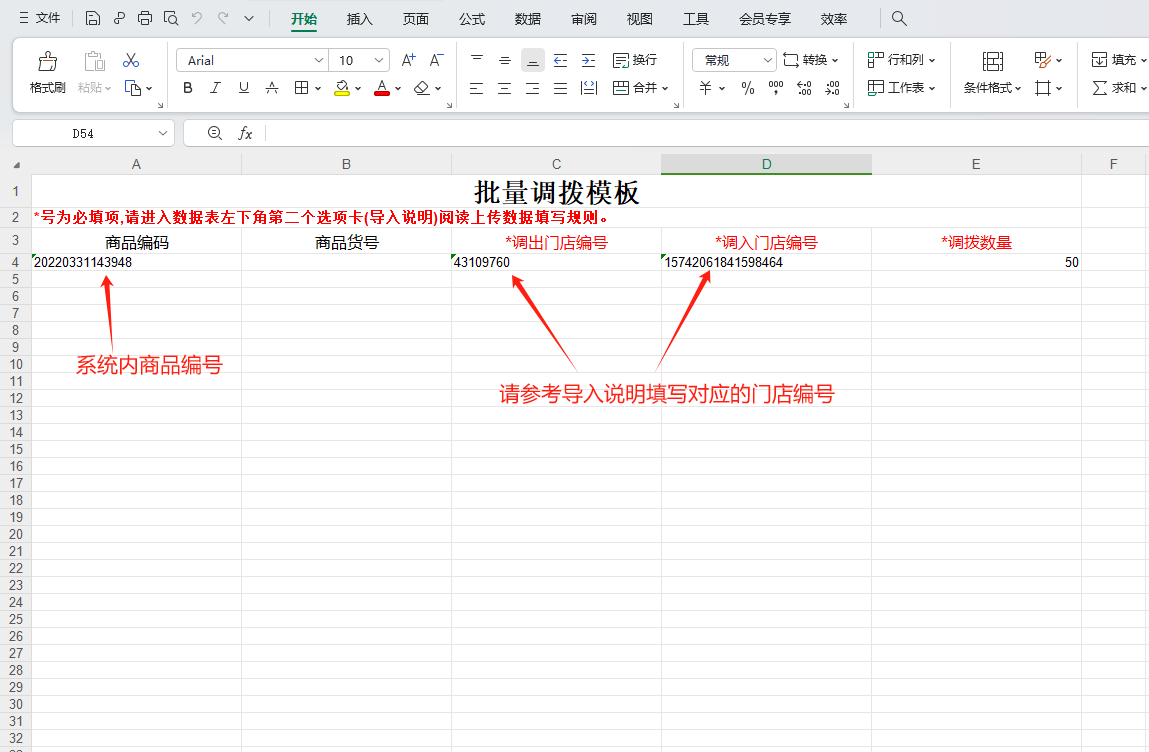Open the 数据 ribbon tab
1149x752 pixels.
click(x=527, y=18)
